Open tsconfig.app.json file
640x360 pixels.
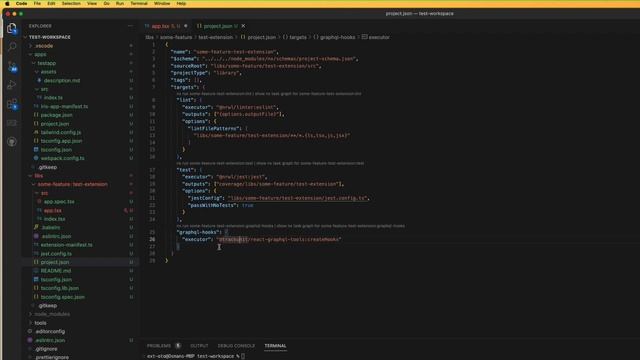pyautogui.click(x=61, y=141)
